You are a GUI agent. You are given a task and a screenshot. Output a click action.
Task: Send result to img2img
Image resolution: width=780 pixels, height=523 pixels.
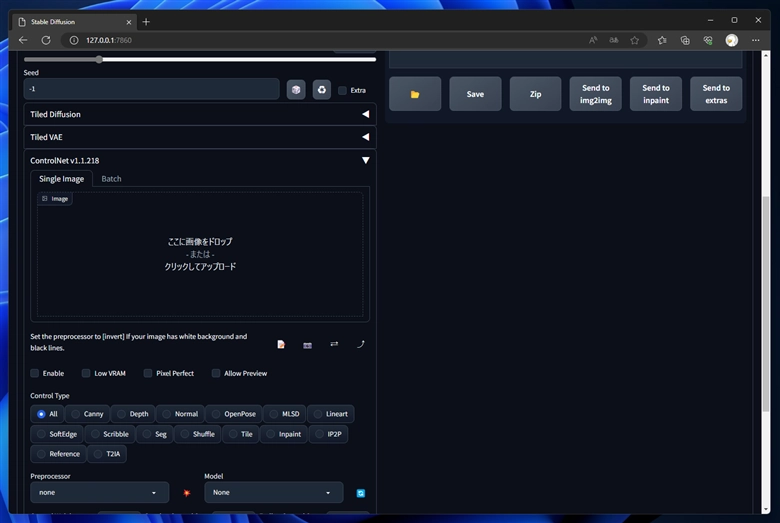click(595, 94)
